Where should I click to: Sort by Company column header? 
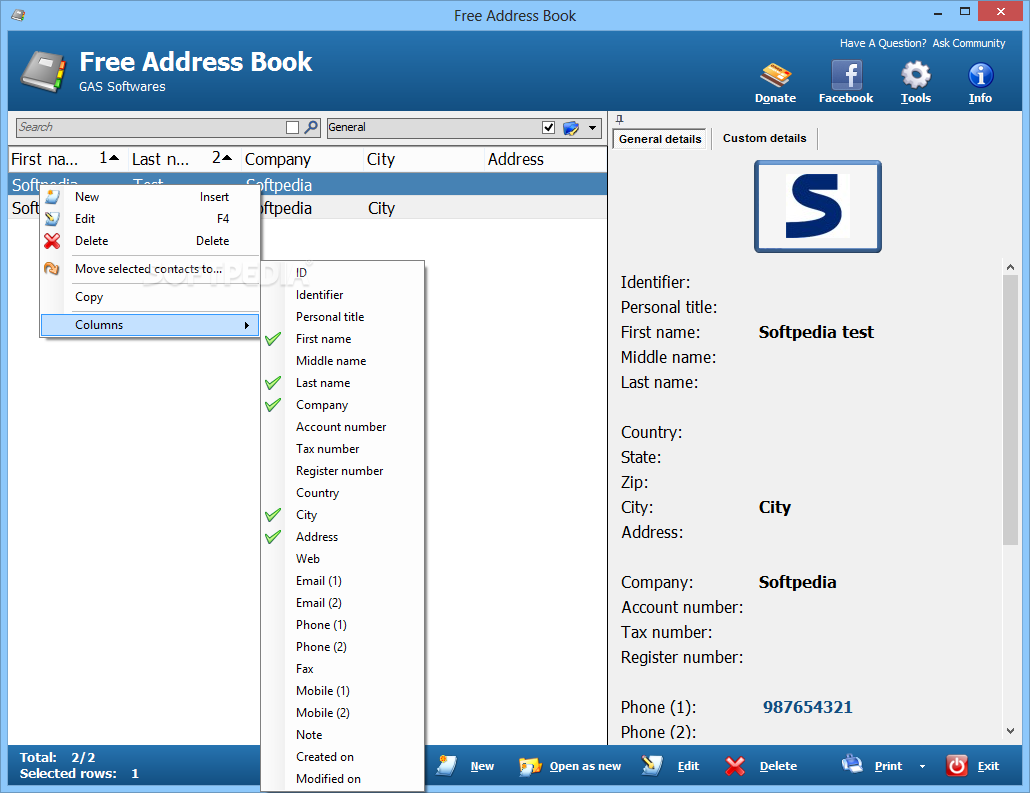pos(302,159)
